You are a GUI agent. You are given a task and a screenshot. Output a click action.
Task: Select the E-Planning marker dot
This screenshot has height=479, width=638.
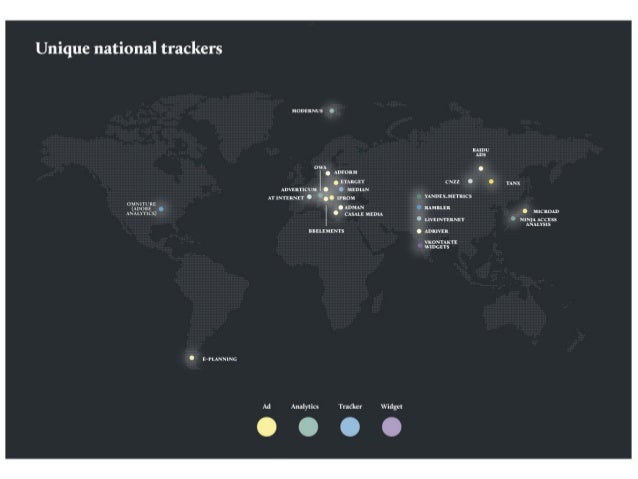192,358
